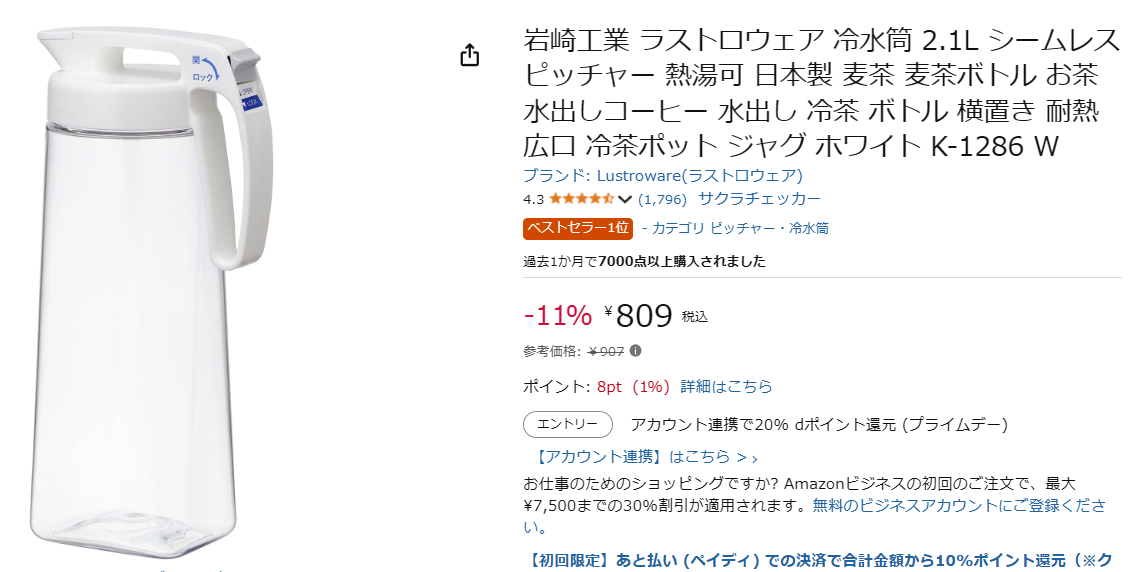Click the strikethrough reference price ¥907

(x=606, y=351)
